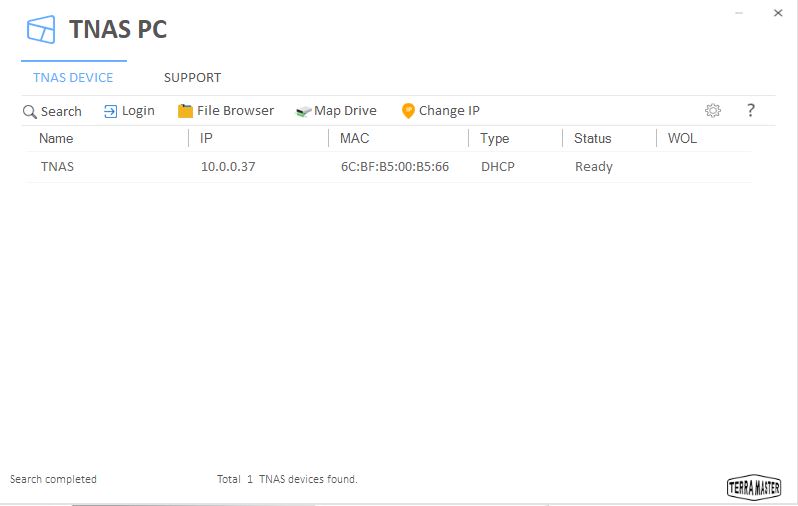This screenshot has width=798, height=506.
Task: Click the IP address 10.0.0.37
Action: click(x=228, y=166)
